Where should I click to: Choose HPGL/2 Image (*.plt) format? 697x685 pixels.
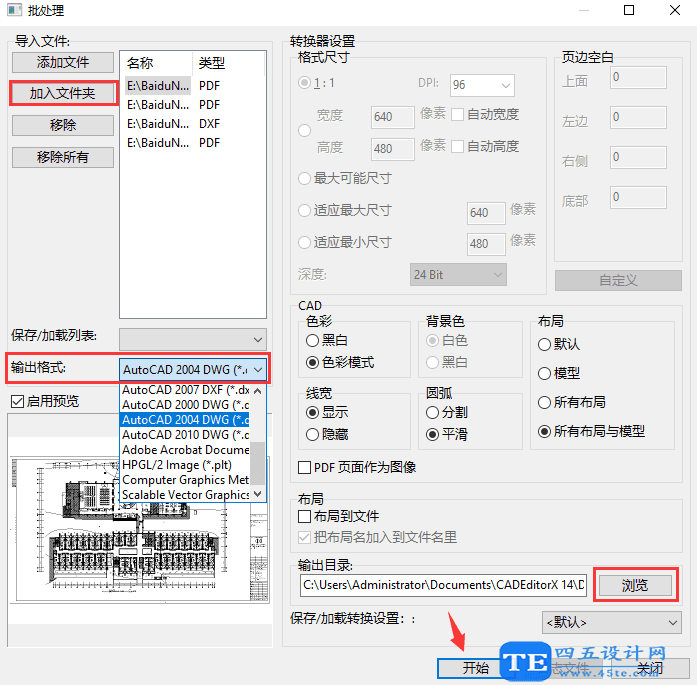[x=185, y=465]
